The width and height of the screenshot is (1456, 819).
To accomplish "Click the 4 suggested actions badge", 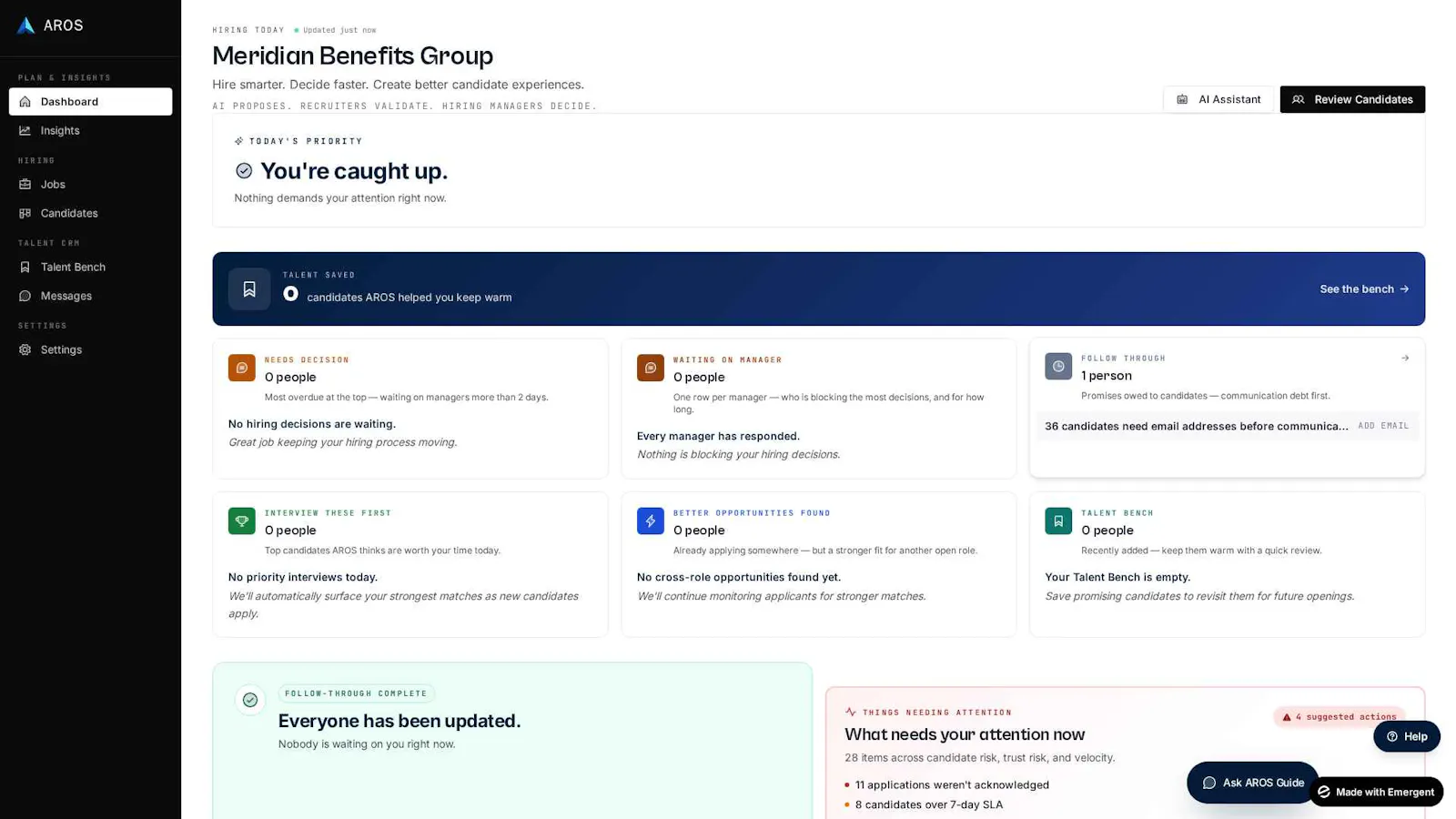I will click(x=1339, y=717).
